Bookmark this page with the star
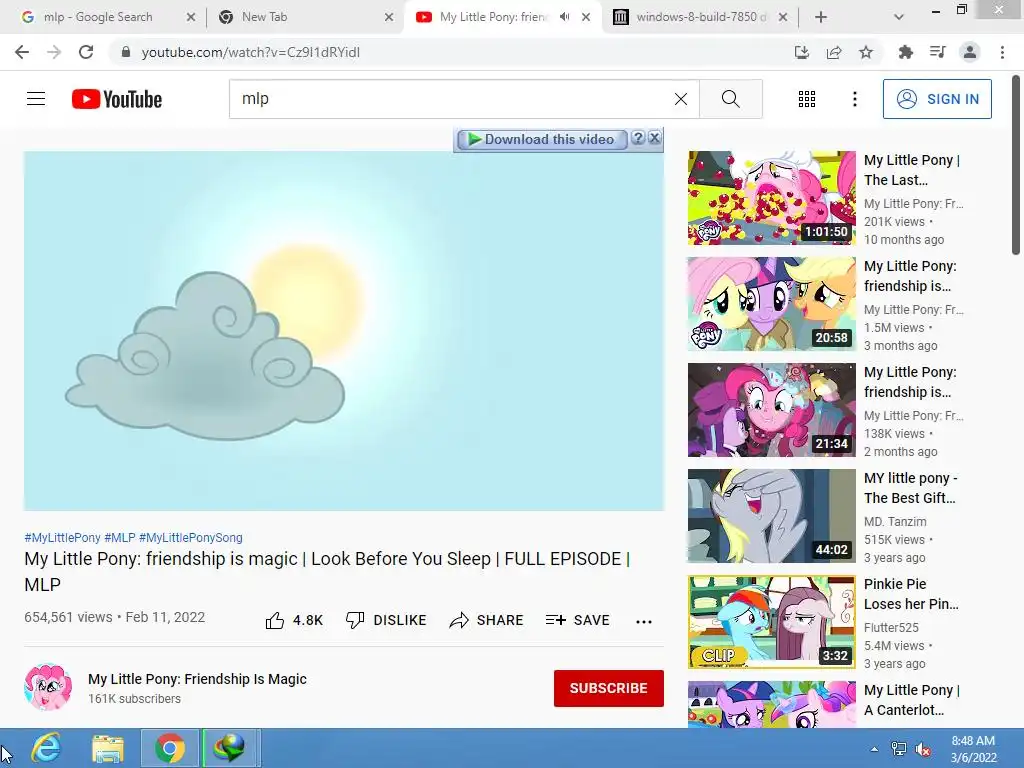This screenshot has height=768, width=1024. coord(866,52)
